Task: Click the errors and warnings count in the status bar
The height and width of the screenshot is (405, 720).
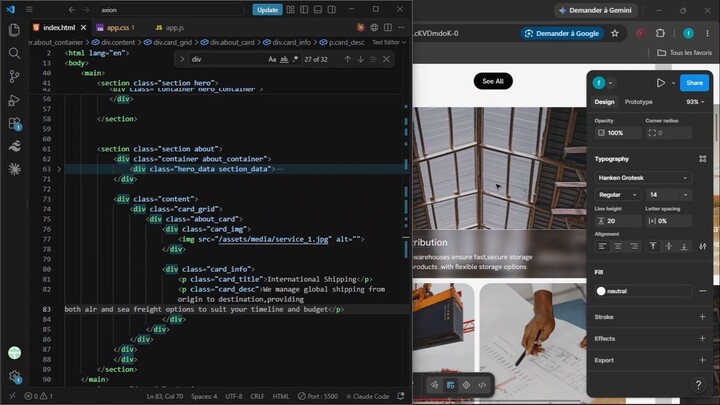Action: point(39,396)
